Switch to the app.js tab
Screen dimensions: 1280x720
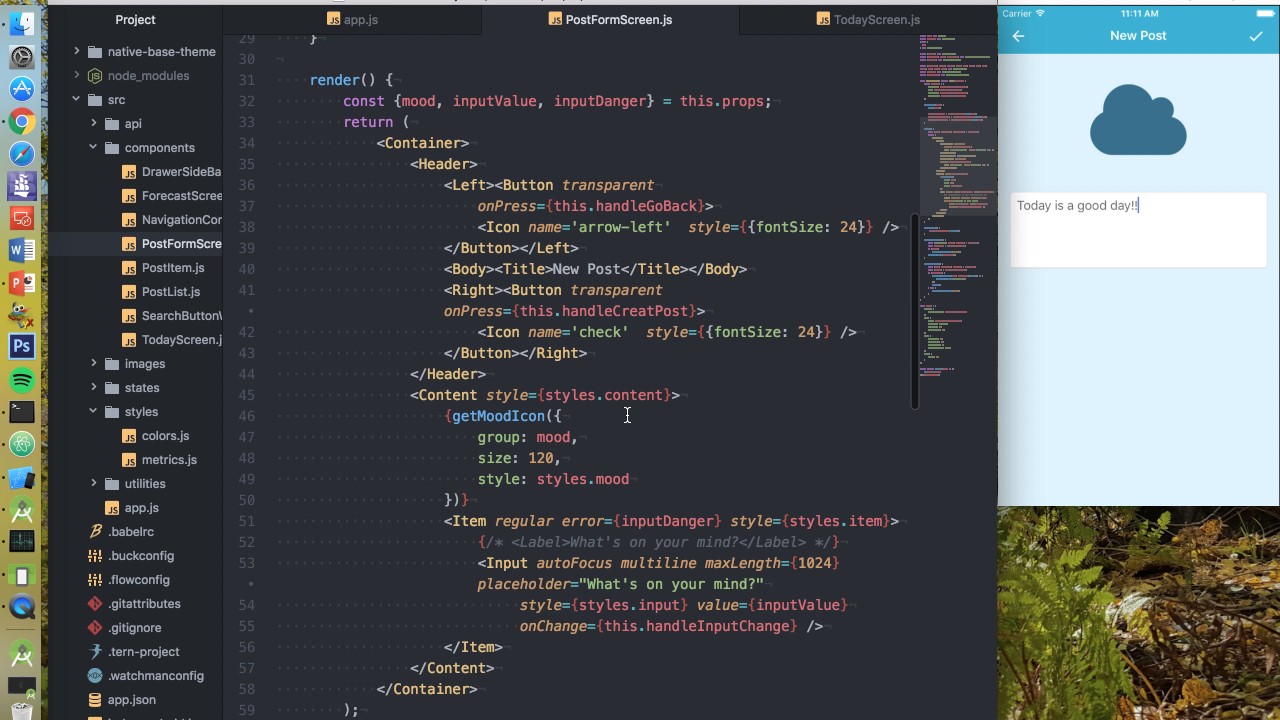(352, 19)
